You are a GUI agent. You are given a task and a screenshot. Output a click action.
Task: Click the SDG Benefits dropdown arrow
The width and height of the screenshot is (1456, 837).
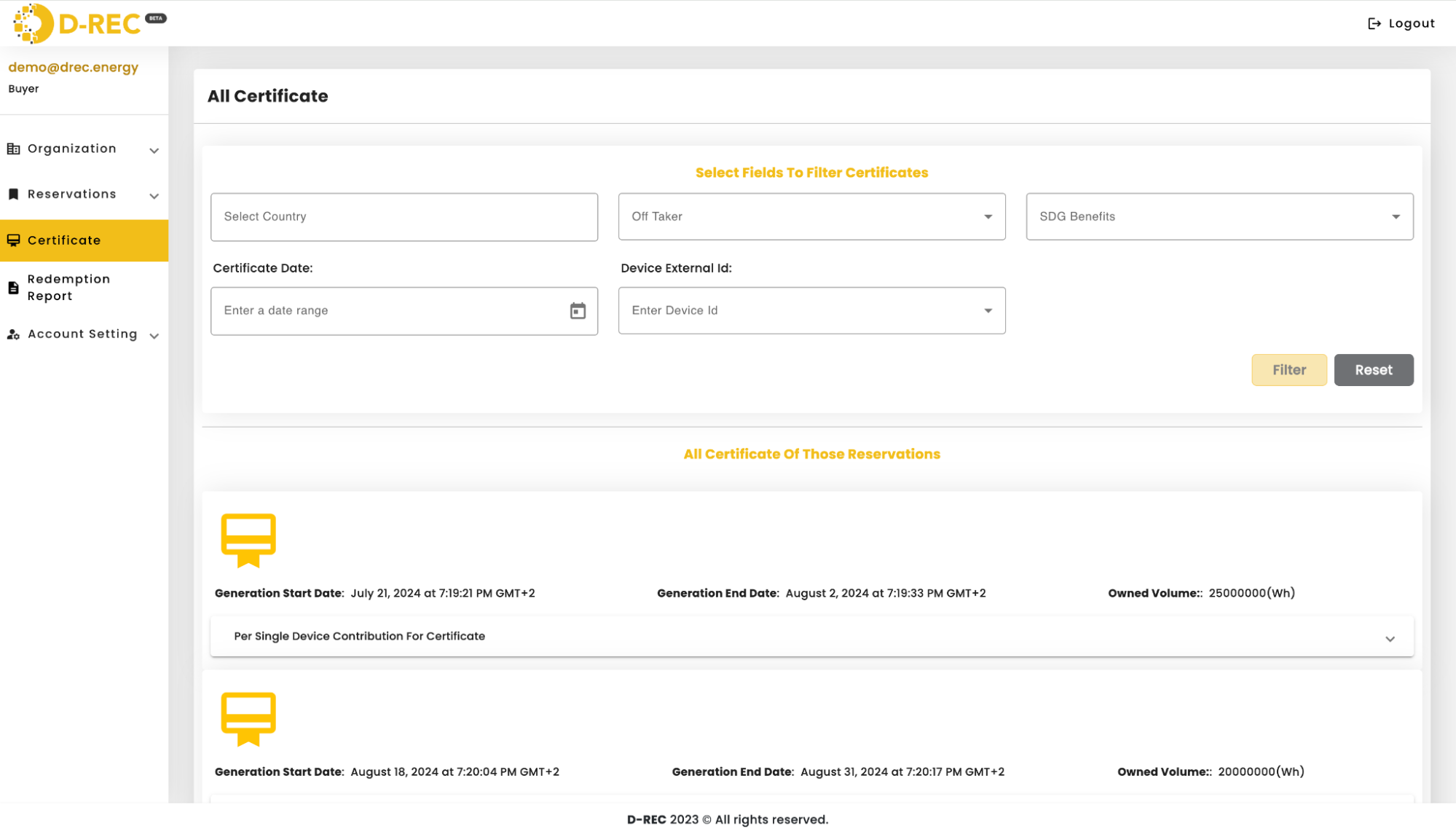pos(1396,216)
